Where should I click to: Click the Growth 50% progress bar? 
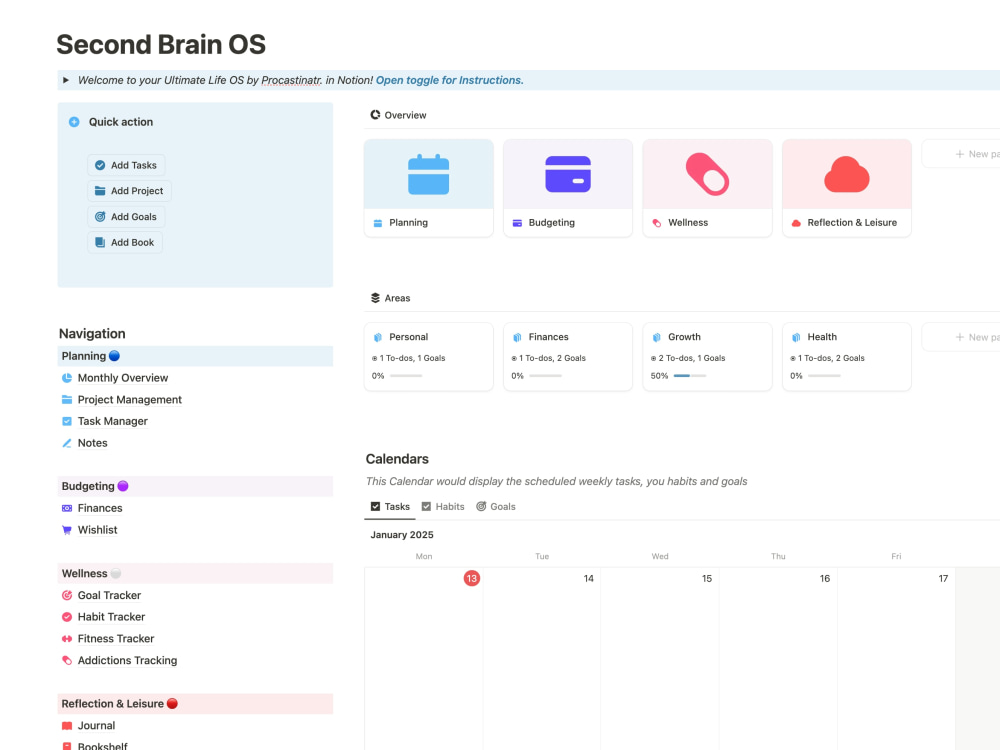click(x=689, y=376)
